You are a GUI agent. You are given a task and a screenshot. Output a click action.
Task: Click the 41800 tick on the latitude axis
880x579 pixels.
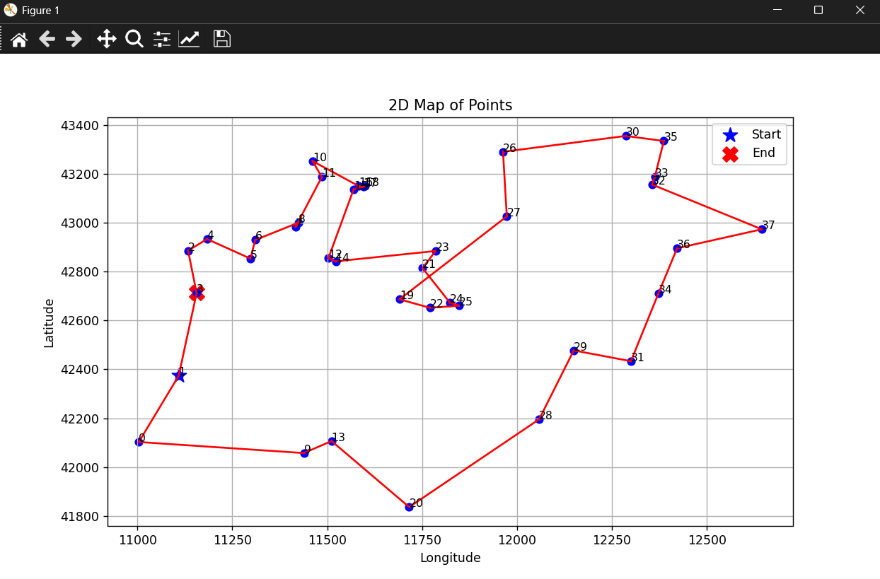[80, 516]
